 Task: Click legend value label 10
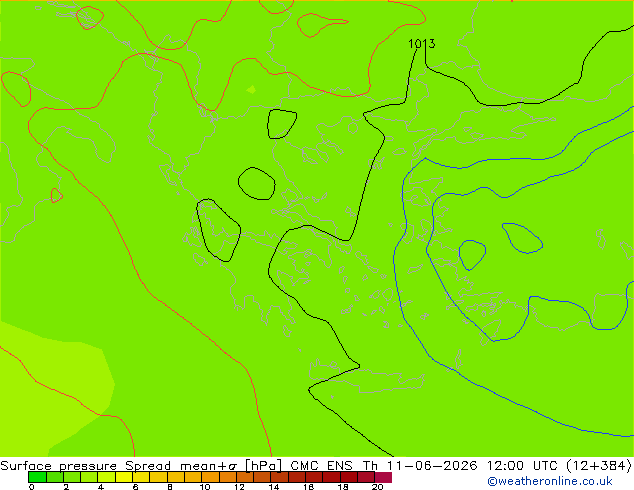pos(205,487)
